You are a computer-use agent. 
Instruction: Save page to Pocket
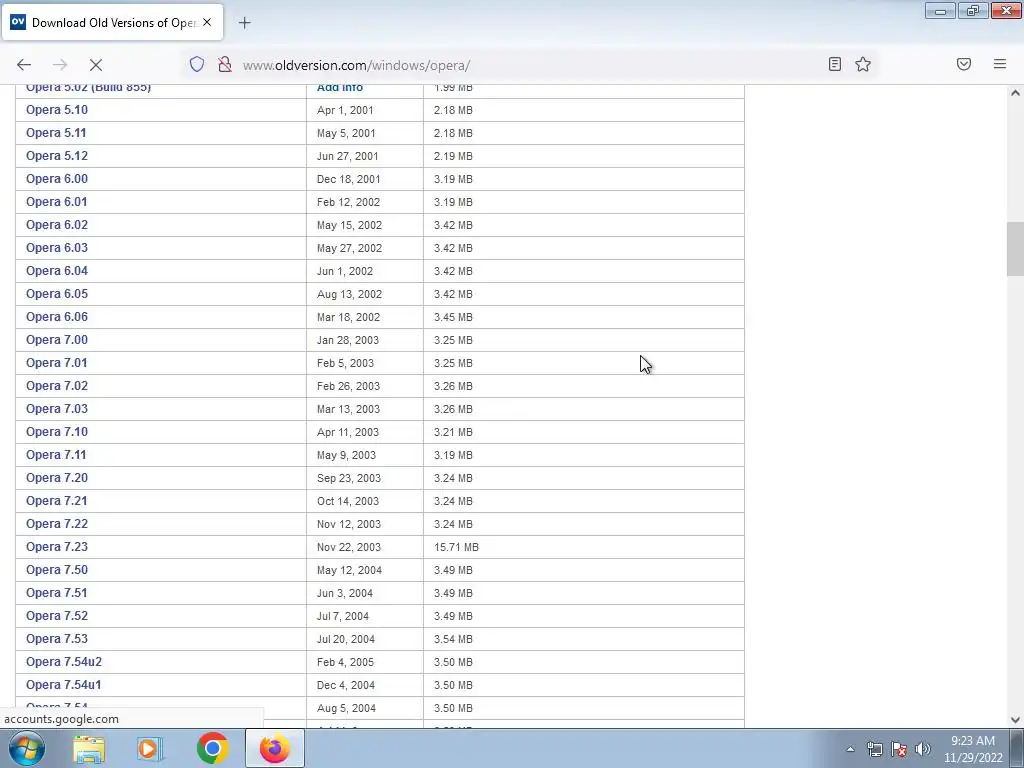click(x=964, y=64)
